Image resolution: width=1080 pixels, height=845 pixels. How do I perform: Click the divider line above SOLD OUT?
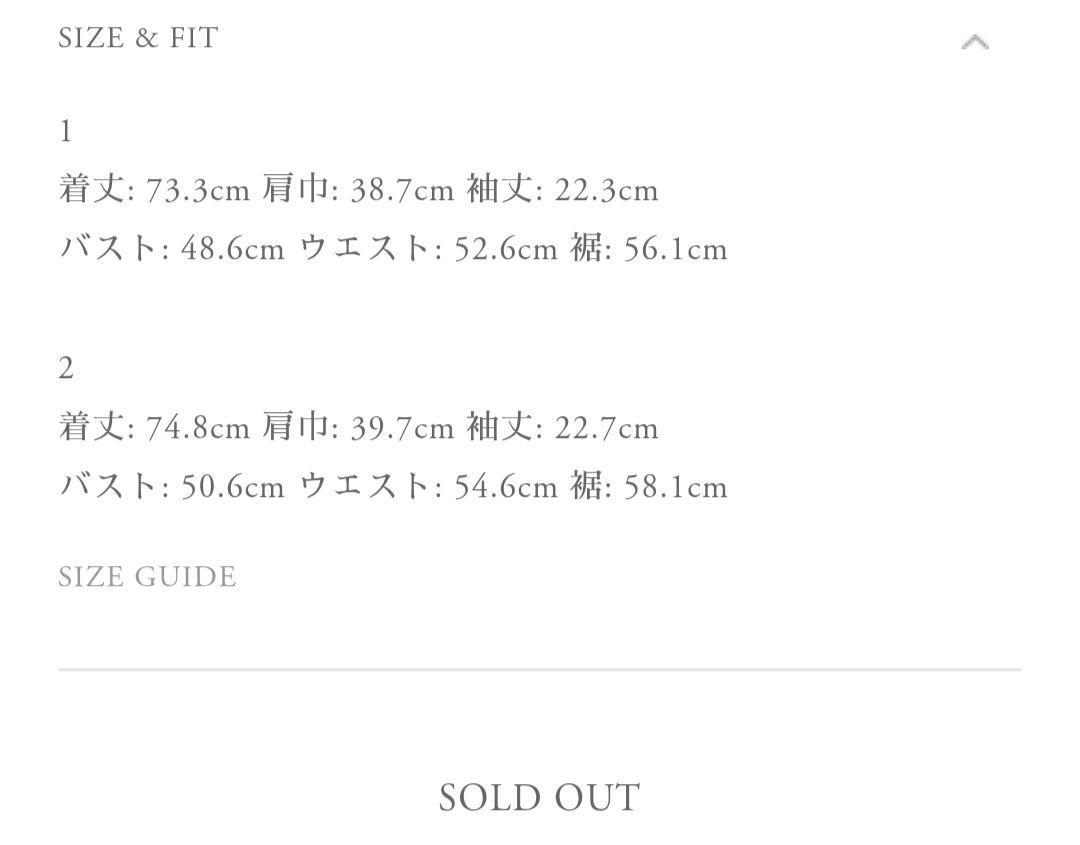click(539, 669)
